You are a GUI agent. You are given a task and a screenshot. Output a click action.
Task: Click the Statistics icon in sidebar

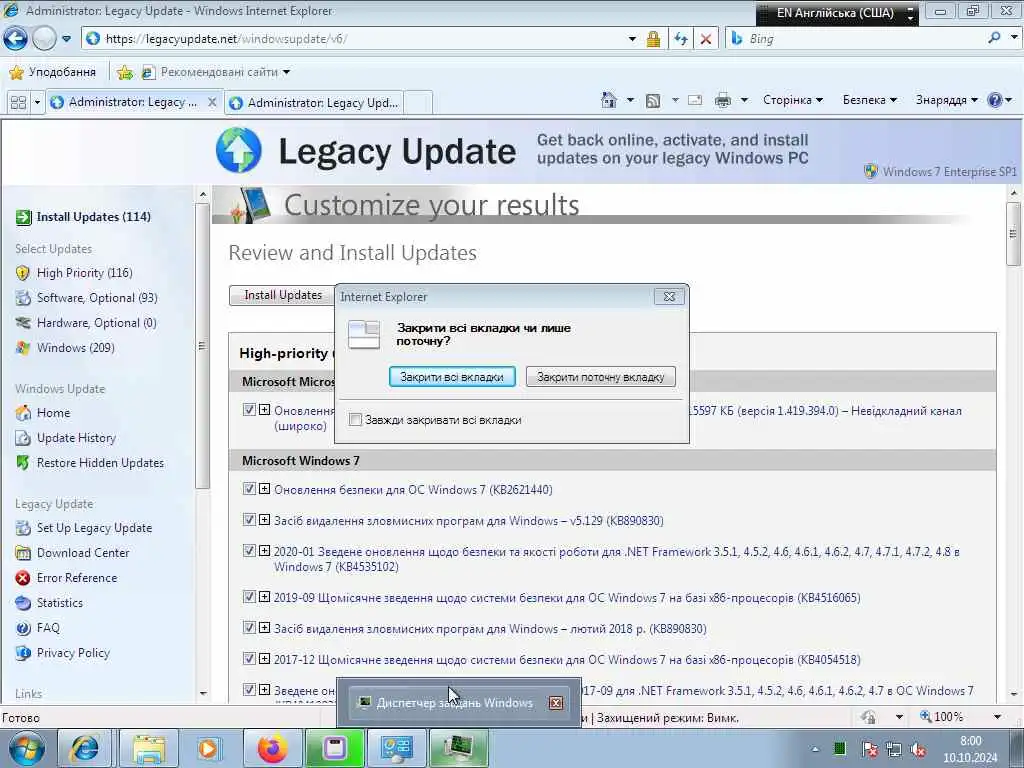click(23, 603)
